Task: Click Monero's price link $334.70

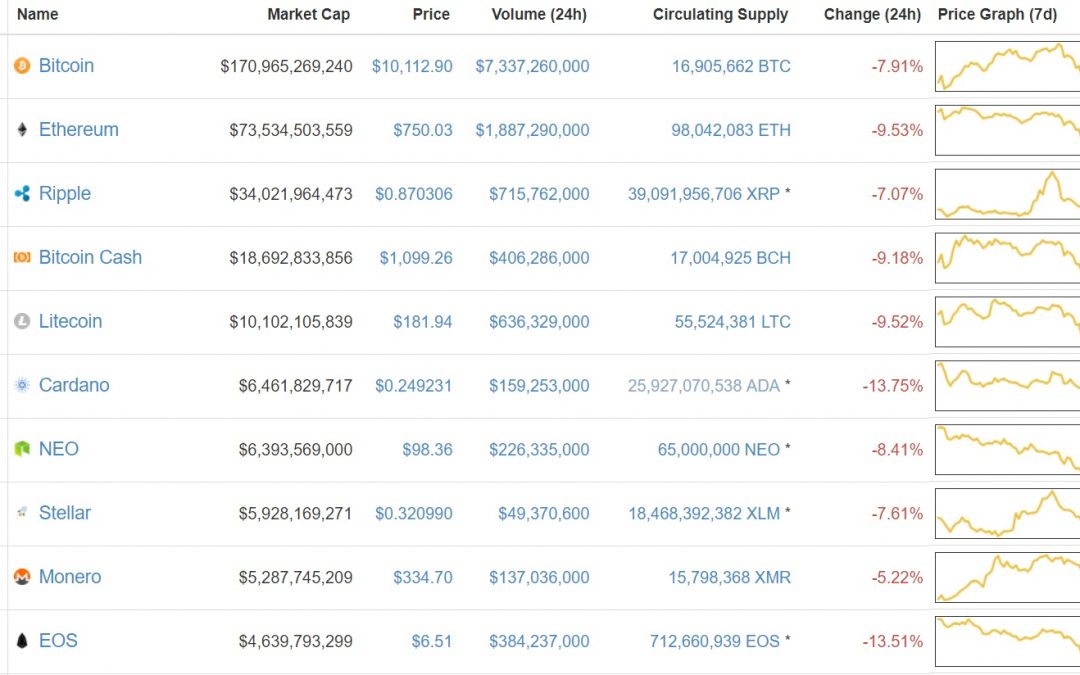Action: (425, 577)
